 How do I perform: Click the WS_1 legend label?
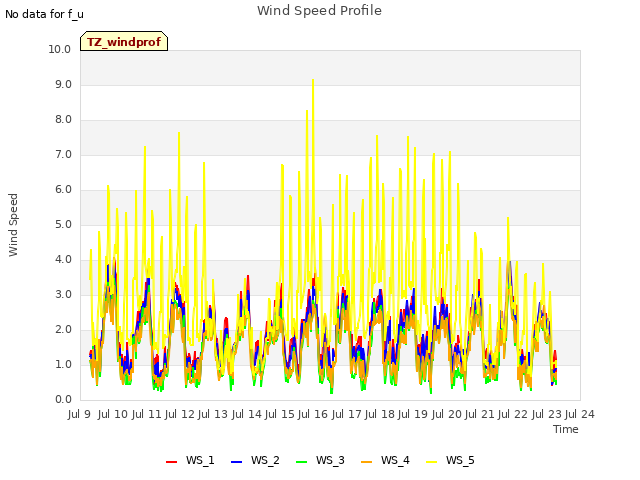[x=200, y=460]
